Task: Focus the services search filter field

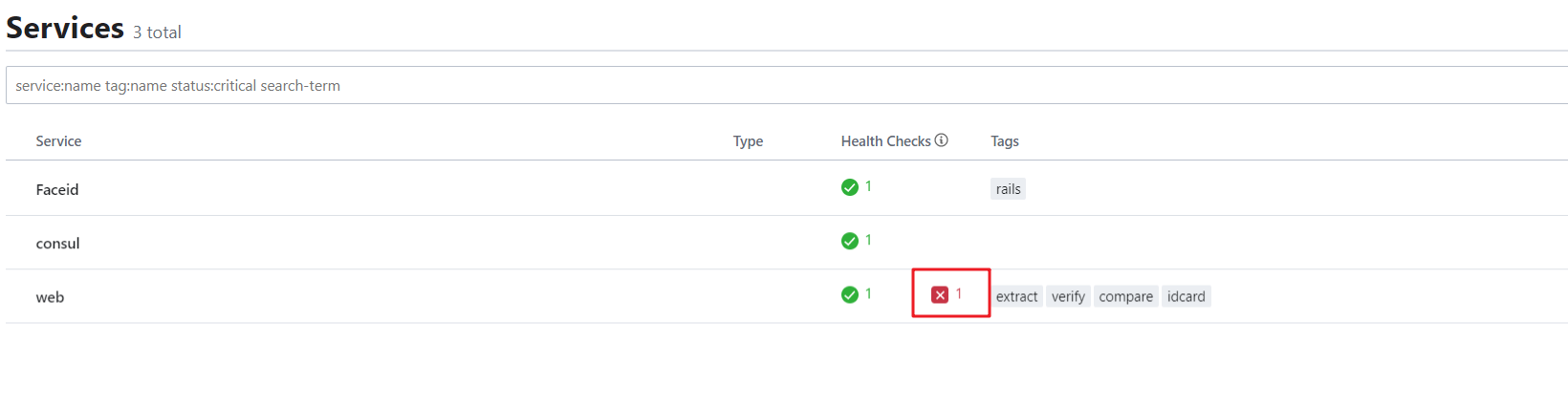Action: (x=787, y=85)
